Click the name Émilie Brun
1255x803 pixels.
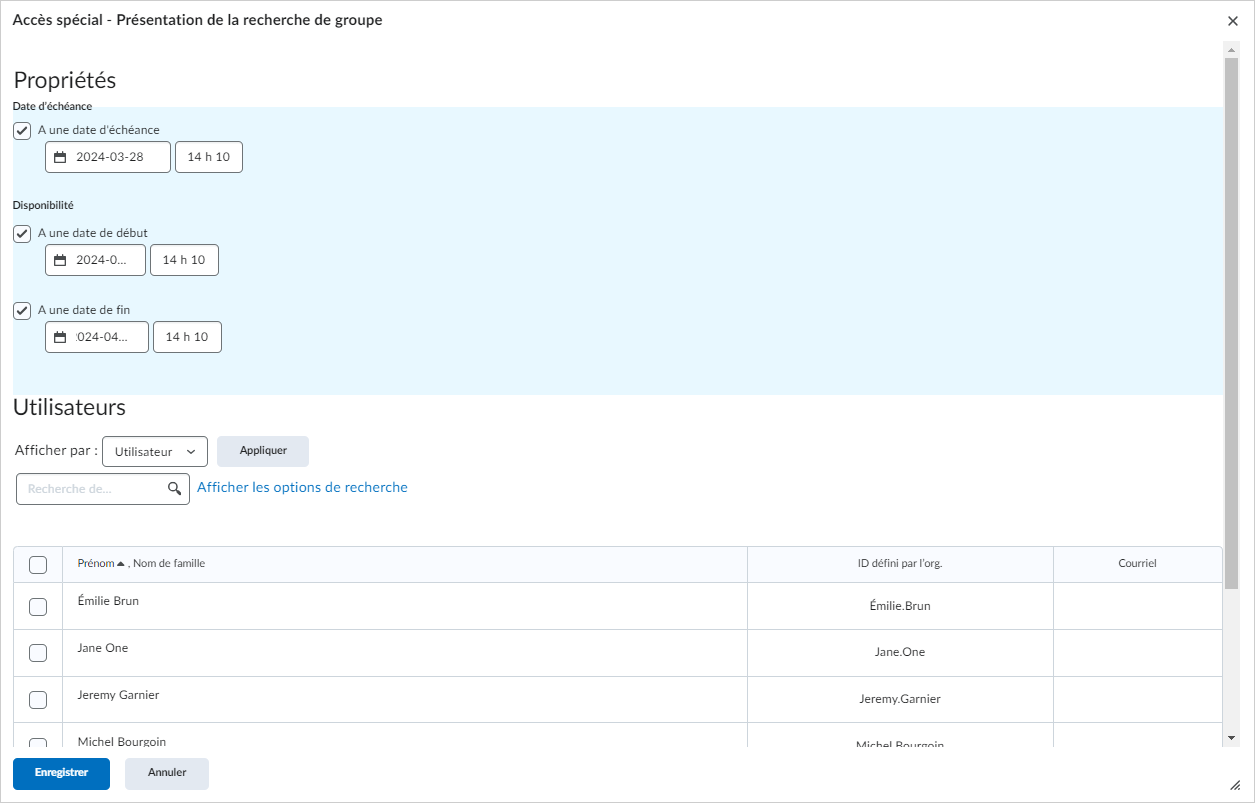[108, 601]
